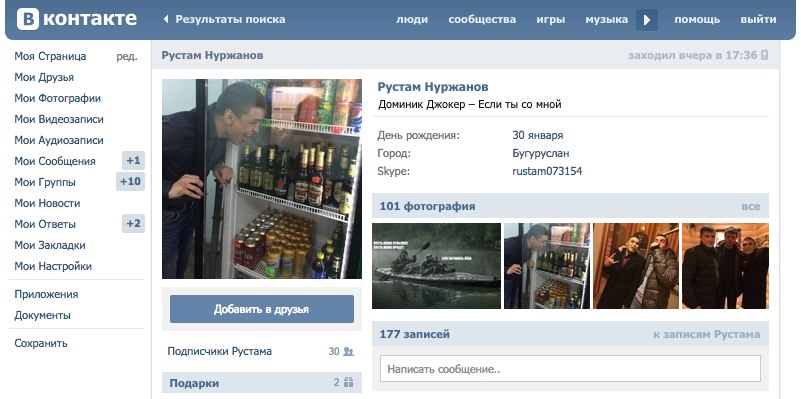Open the сообщества top menu
Image resolution: width=801 pixels, height=399 pixels.
(x=482, y=19)
